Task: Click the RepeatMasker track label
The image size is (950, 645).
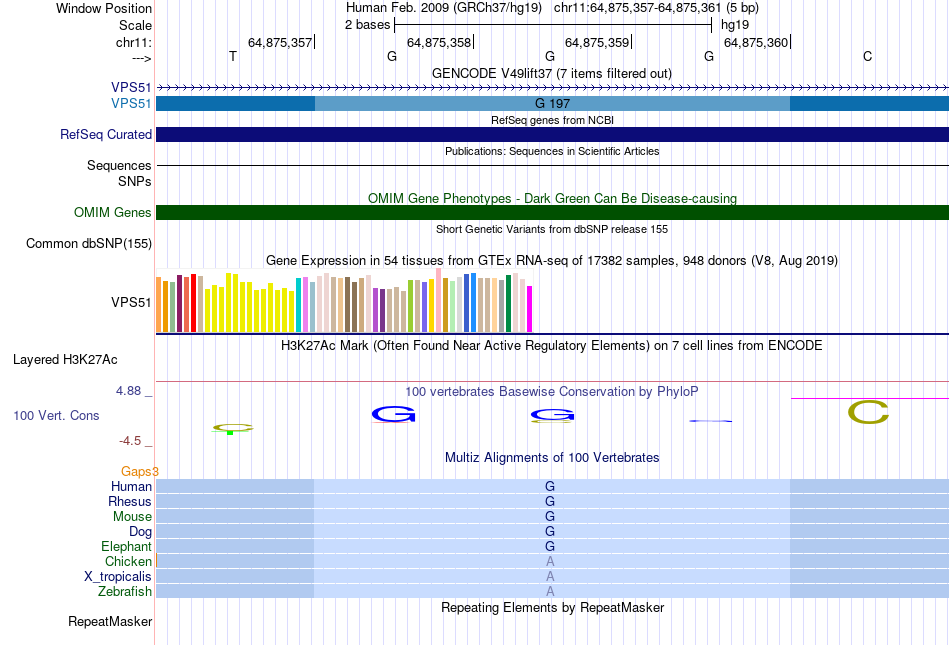Action: click(110, 621)
